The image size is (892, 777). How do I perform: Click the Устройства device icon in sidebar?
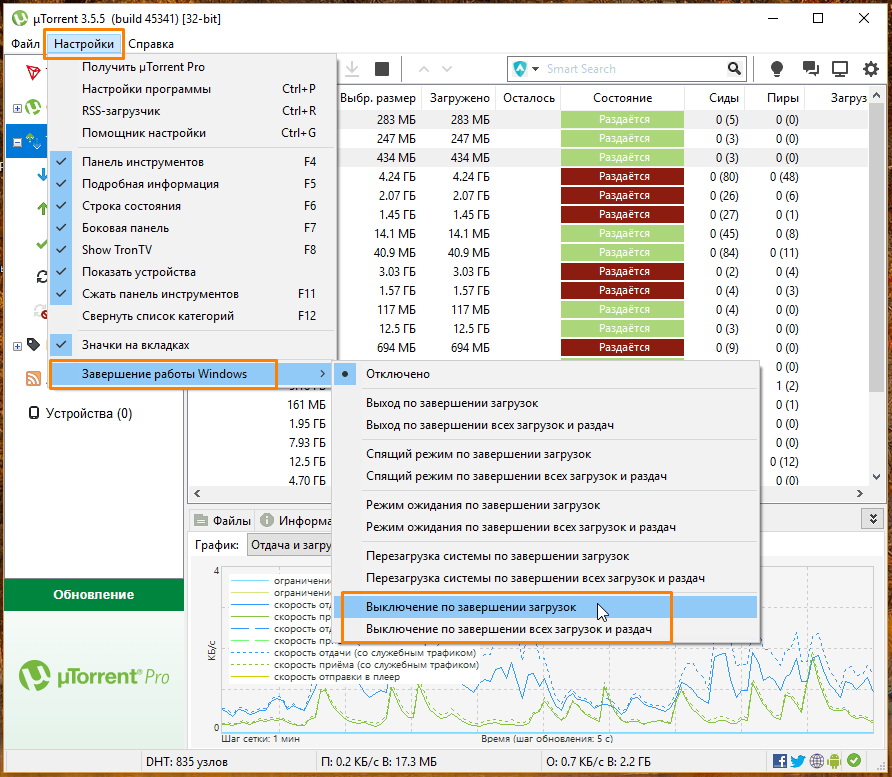34,413
